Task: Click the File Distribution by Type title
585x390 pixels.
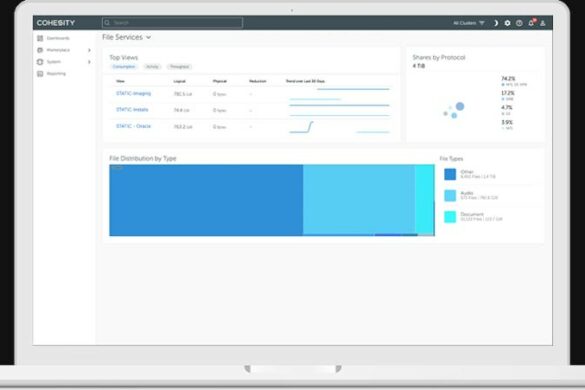Action: pyautogui.click(x=143, y=159)
